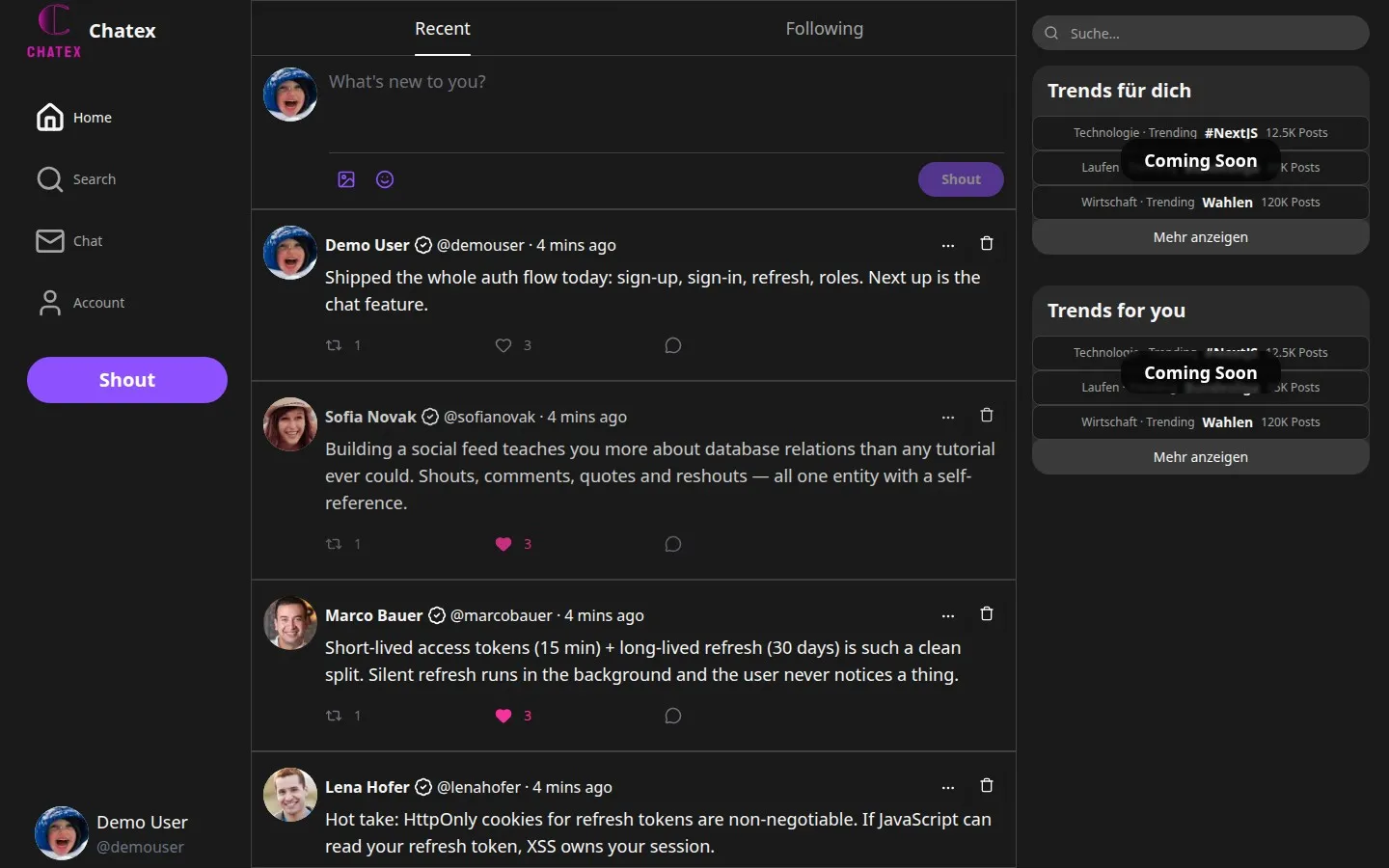Open the Account page in sidebar
The width and height of the screenshot is (1389, 868).
80,303
